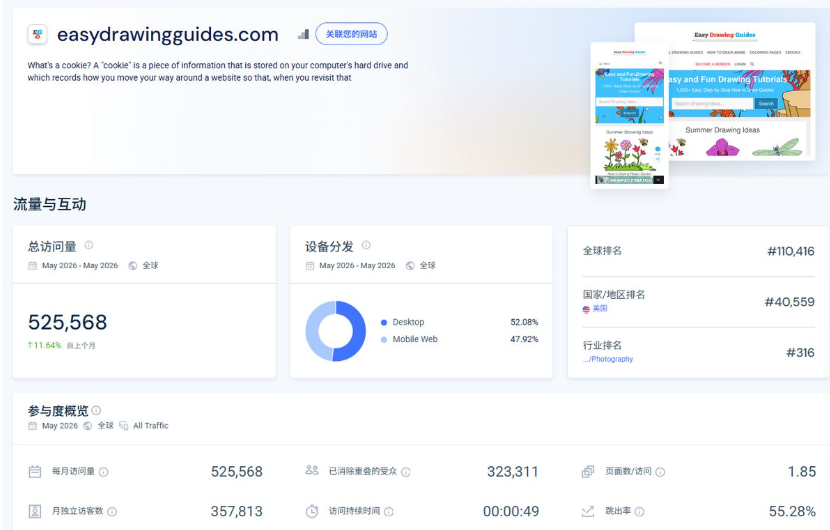Click the 访问持续时间 clock icon

312,511
